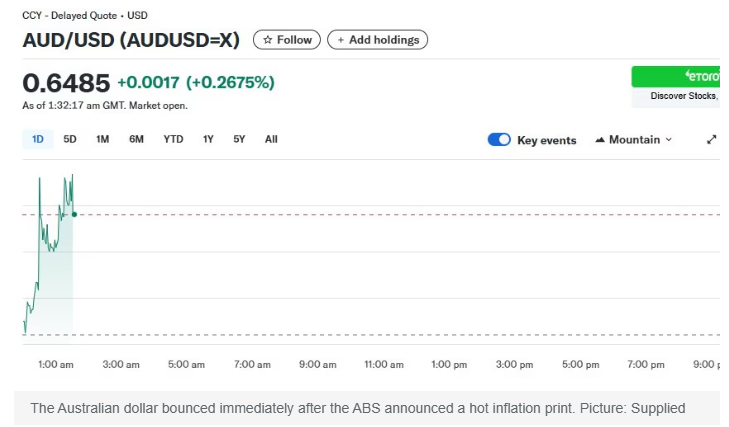Screen dimensions: 729x427
Task: Click the 1:00 am axis label
Action: click(x=56, y=365)
